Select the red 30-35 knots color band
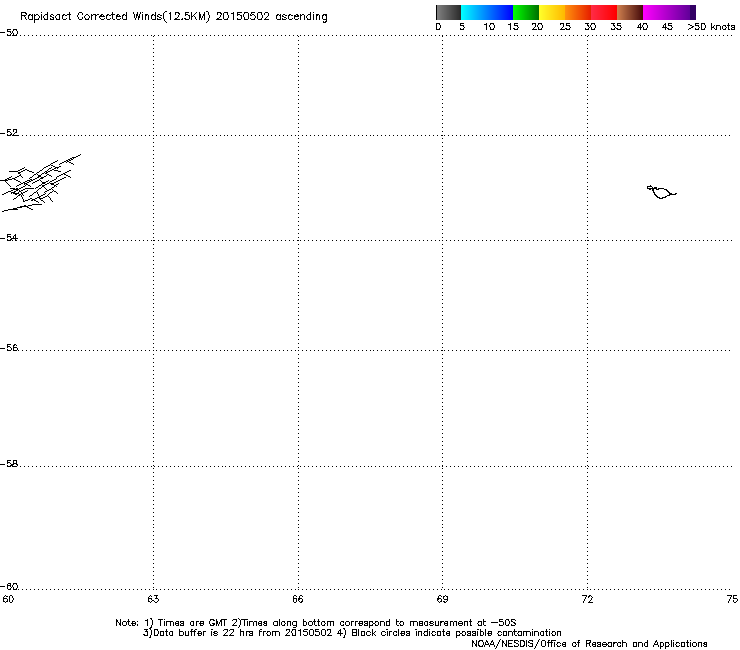The width and height of the screenshot is (740, 650). click(x=604, y=12)
